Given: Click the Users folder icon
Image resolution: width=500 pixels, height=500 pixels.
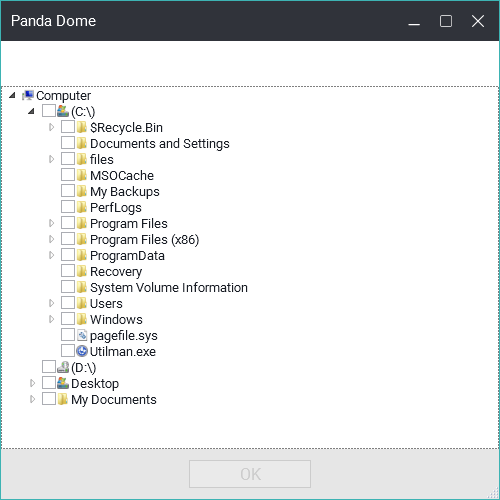Looking at the screenshot, I should (82, 303).
